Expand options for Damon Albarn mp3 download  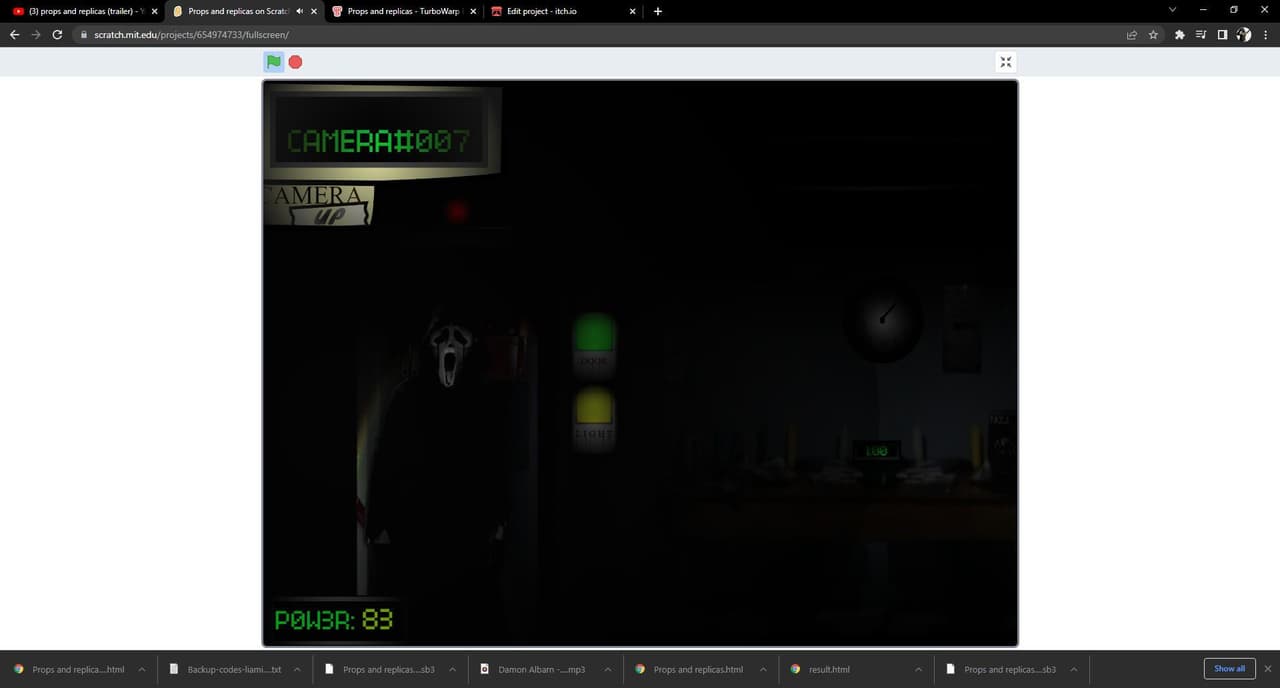point(607,669)
